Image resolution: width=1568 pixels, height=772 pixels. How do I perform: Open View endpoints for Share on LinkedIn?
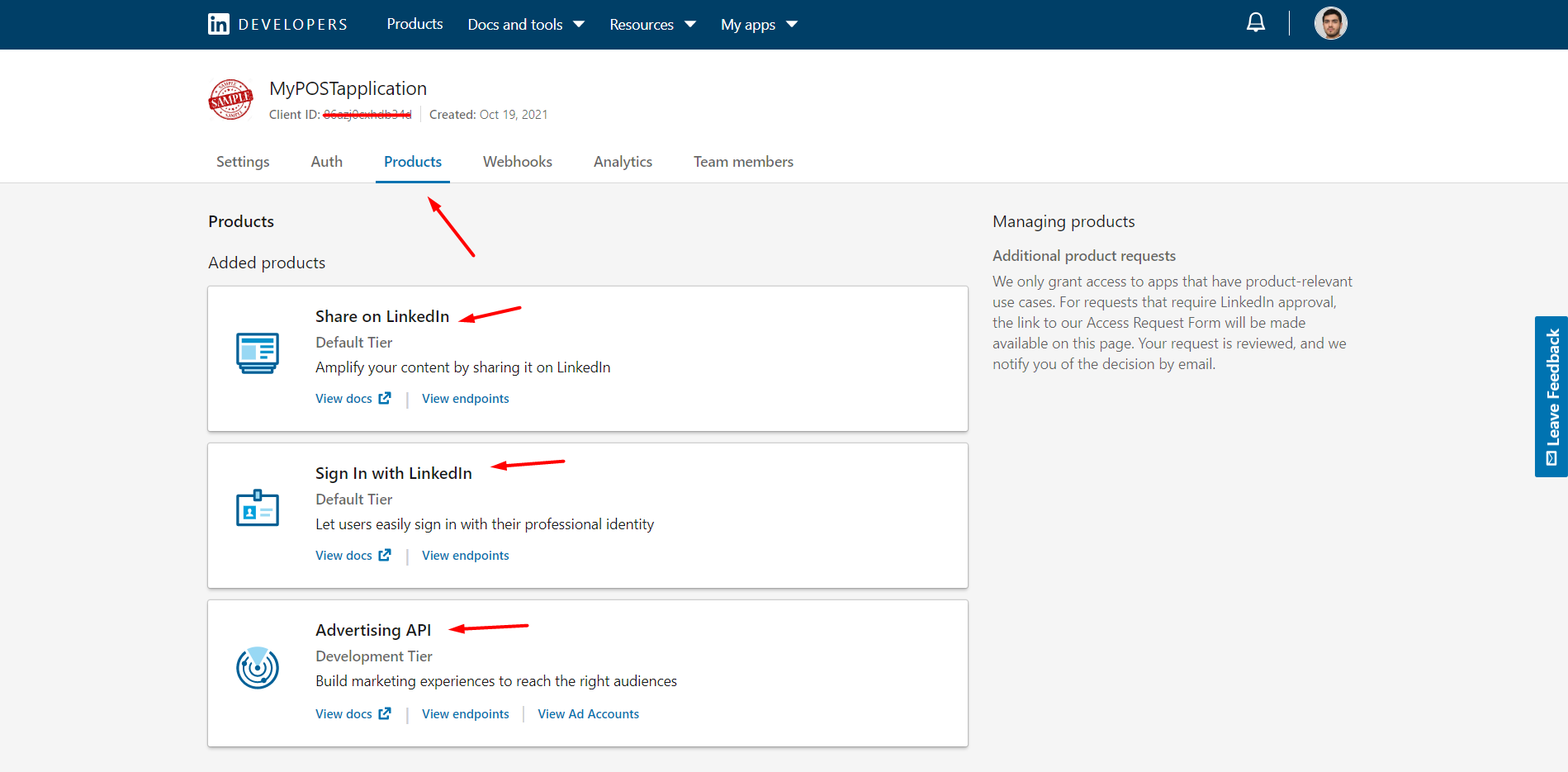coord(466,398)
